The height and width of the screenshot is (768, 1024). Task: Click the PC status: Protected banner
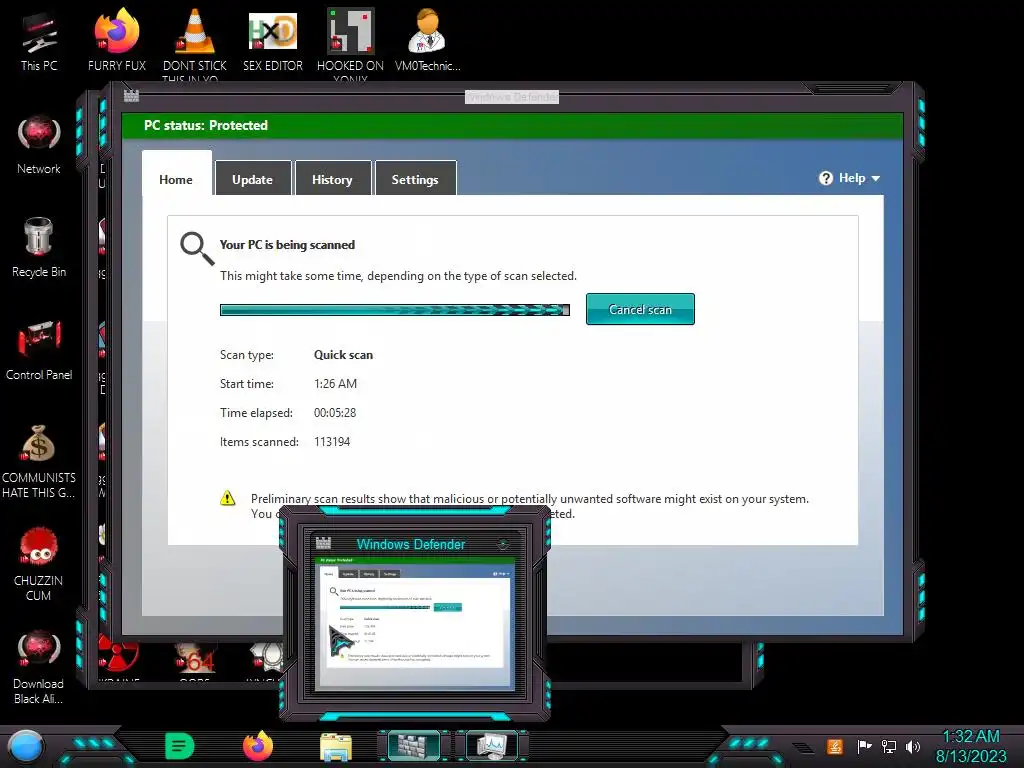pos(512,125)
